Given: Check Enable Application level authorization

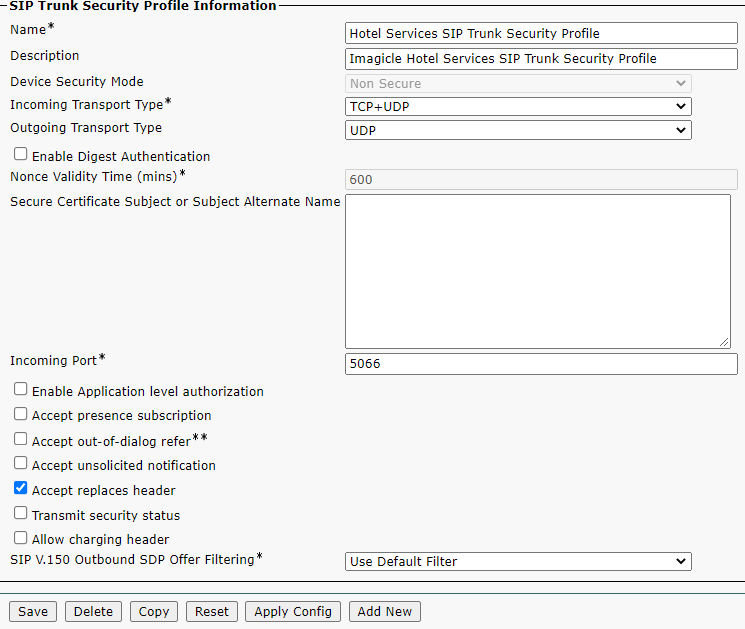Looking at the screenshot, I should tap(20, 390).
